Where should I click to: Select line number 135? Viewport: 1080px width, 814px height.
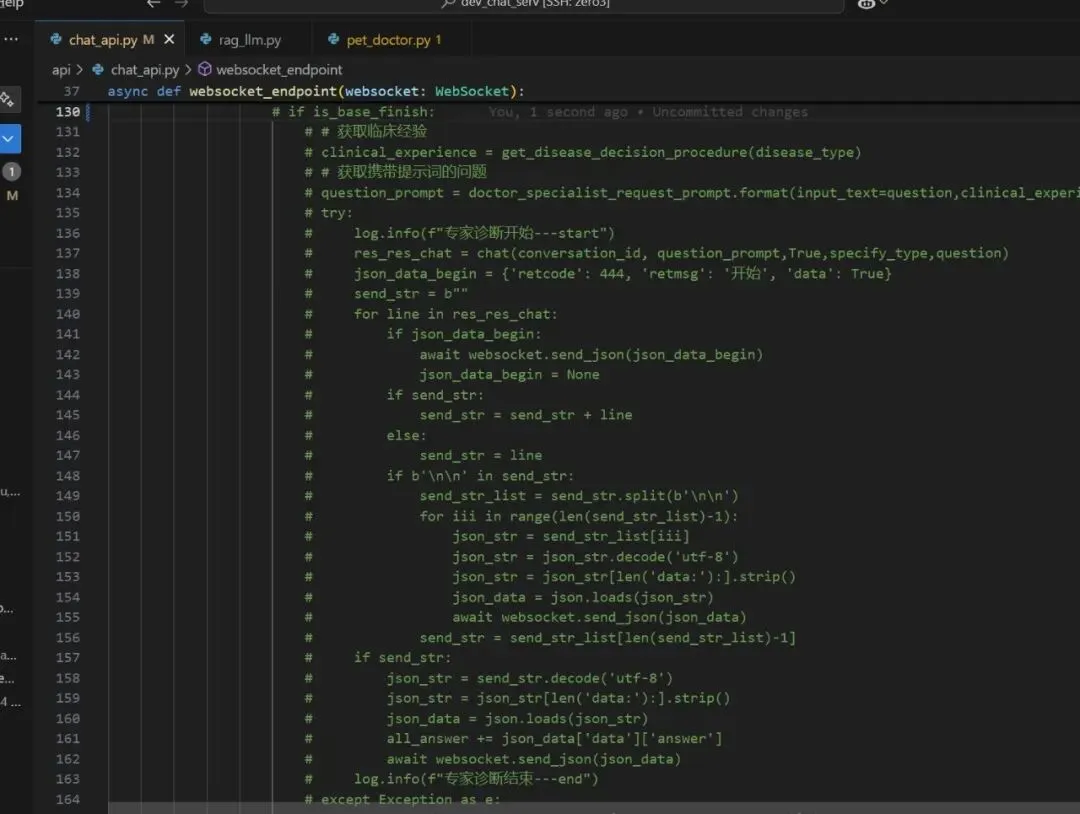coord(68,213)
